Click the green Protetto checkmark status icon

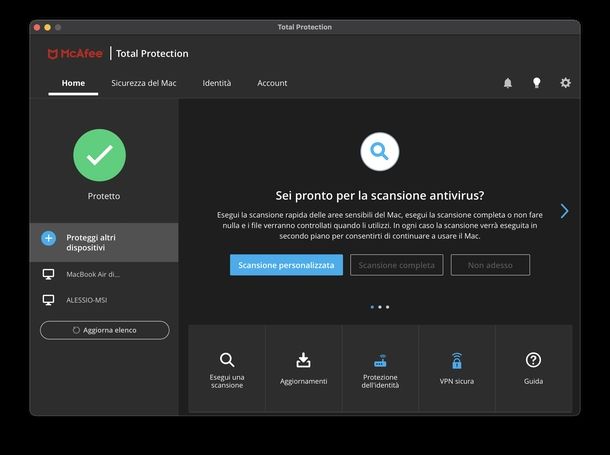click(100, 155)
